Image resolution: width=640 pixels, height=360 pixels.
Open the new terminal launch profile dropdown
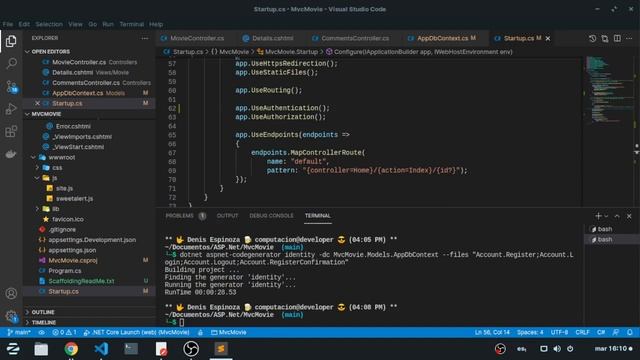(x=606, y=216)
